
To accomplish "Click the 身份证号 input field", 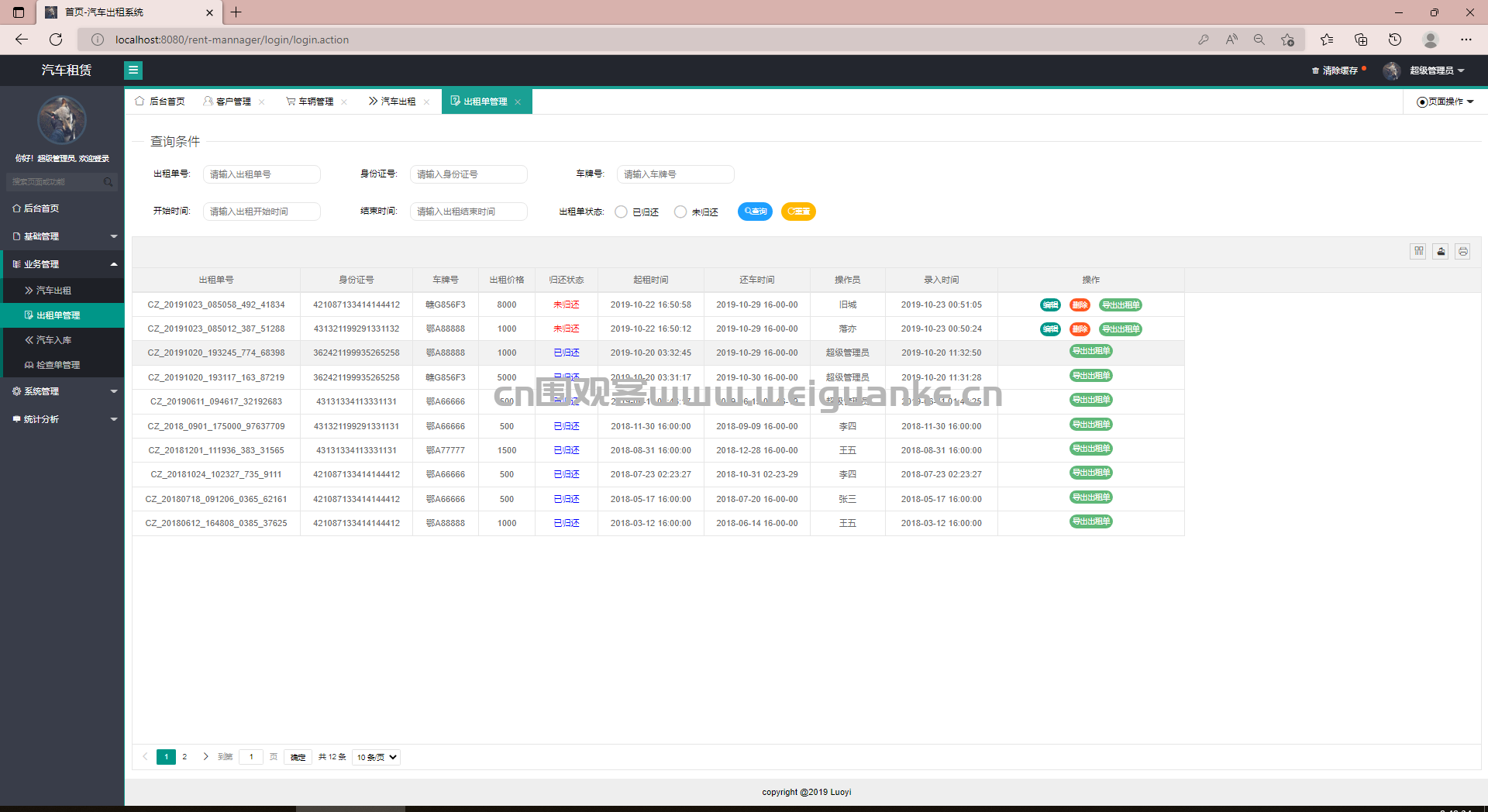I will click(x=469, y=174).
